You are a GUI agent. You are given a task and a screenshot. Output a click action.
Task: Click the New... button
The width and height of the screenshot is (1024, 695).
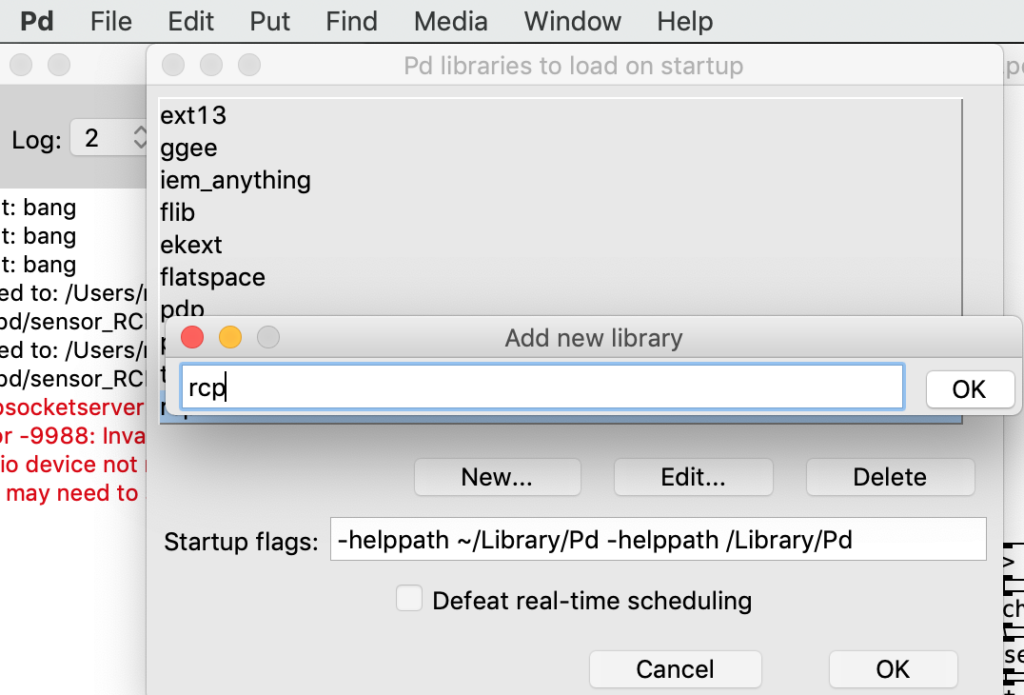[497, 477]
